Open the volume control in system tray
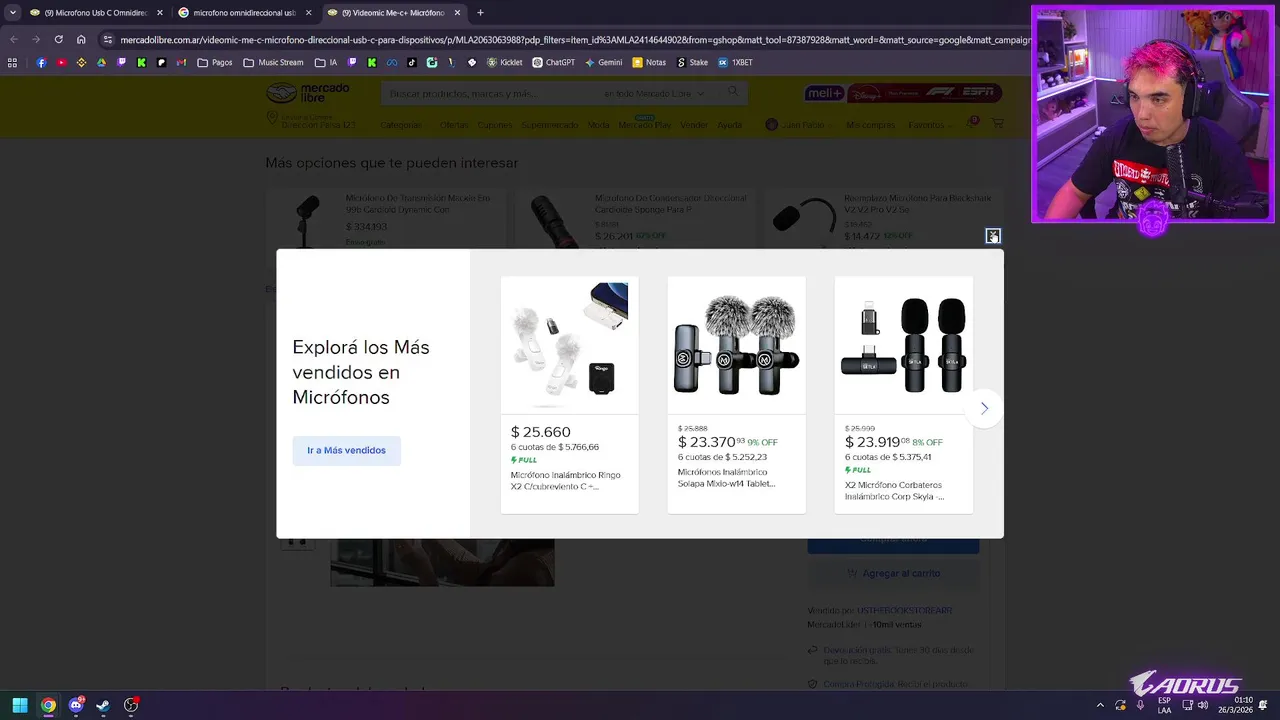 (1202, 705)
